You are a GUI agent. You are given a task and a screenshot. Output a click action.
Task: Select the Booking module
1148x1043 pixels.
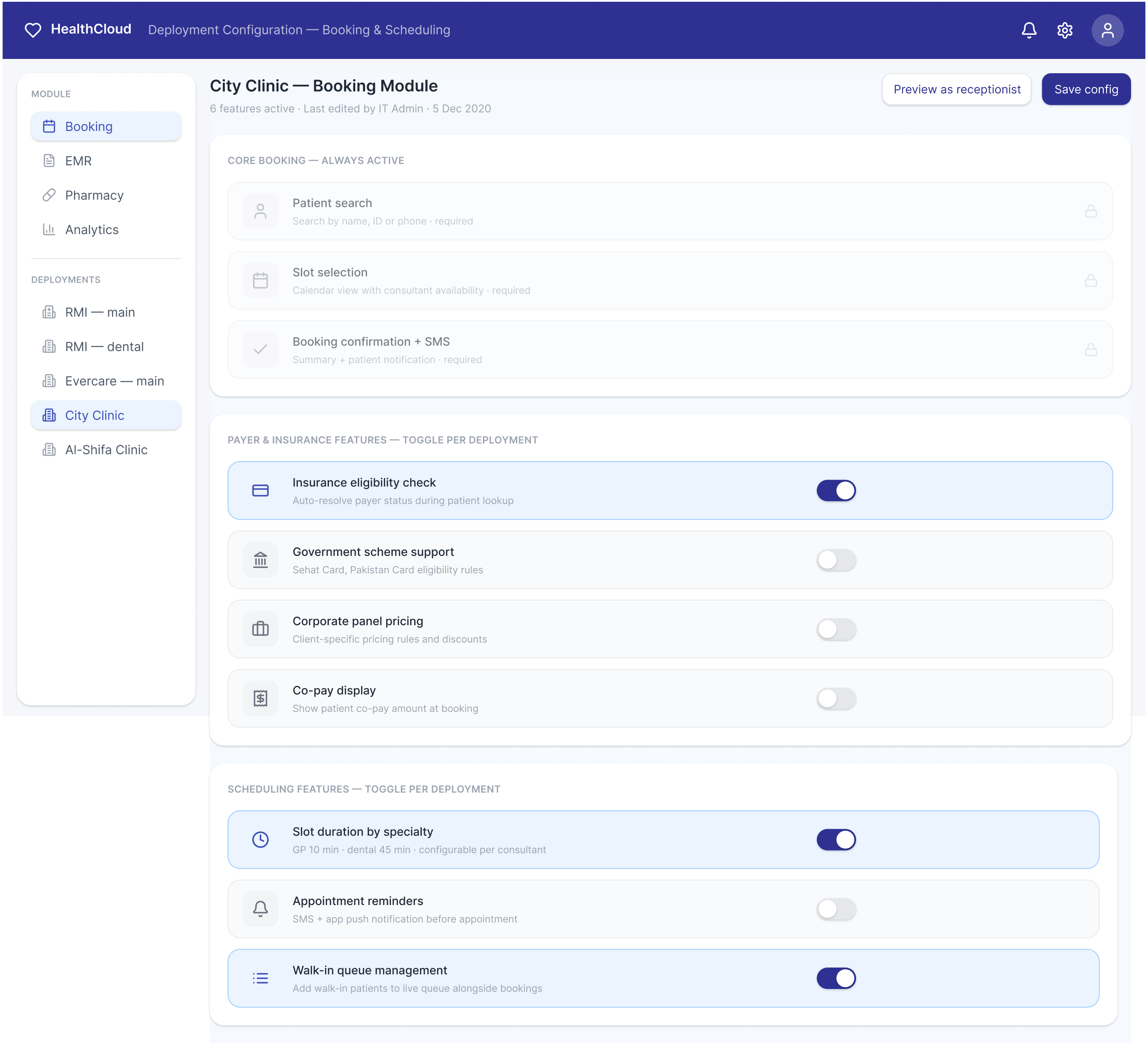[106, 126]
